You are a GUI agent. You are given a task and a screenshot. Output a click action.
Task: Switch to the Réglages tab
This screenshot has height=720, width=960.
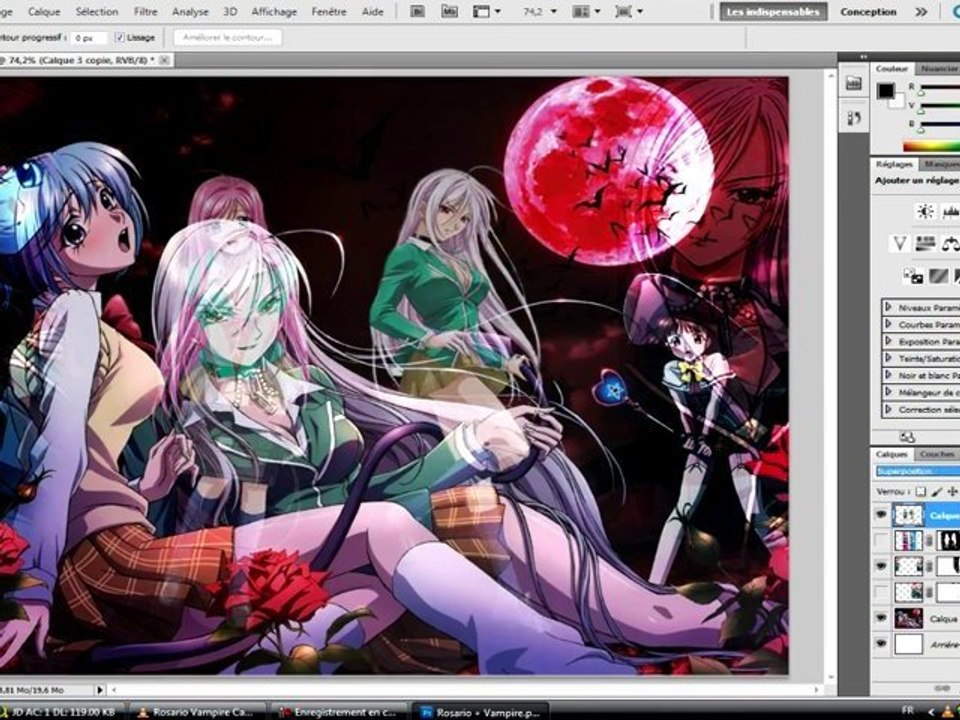tap(893, 164)
